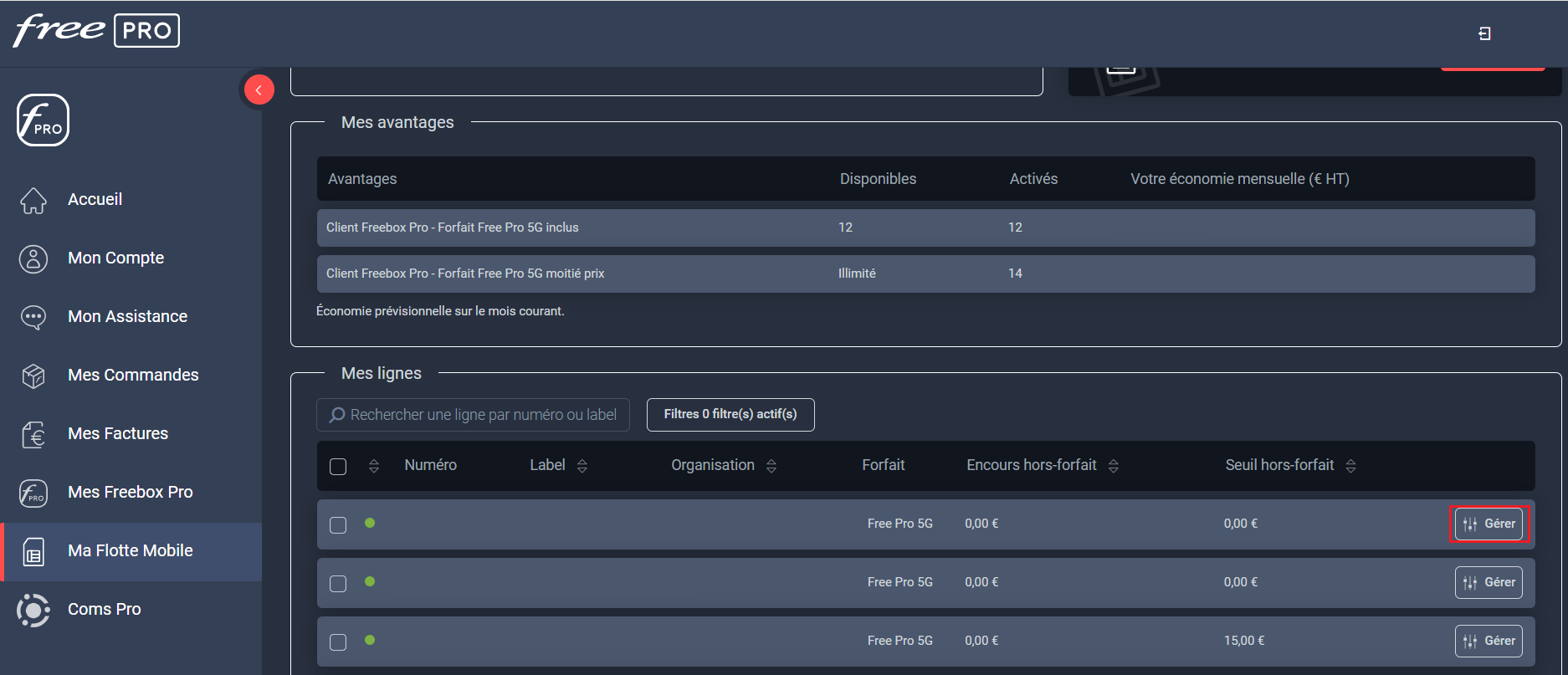The height and width of the screenshot is (675, 1568).
Task: Click the logout icon in the top bar
Action: [1484, 33]
